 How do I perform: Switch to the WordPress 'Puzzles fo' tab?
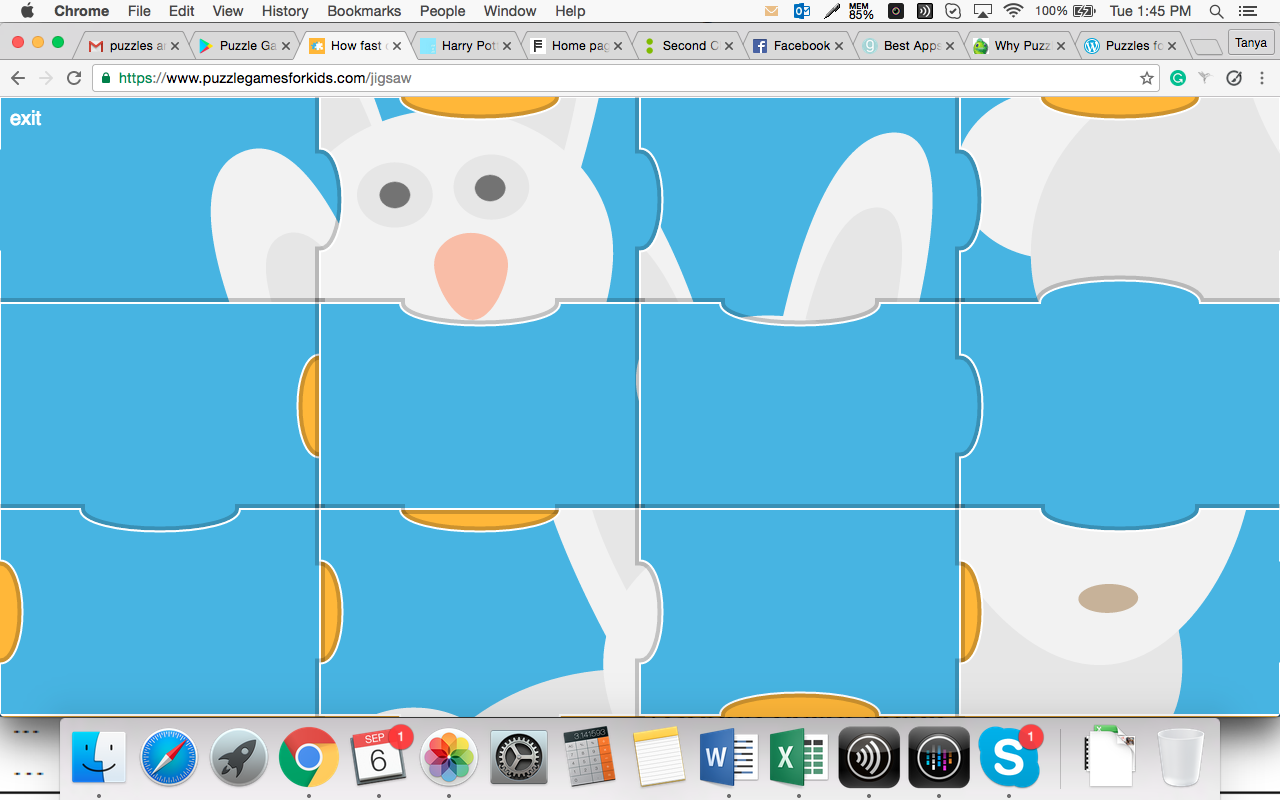pyautogui.click(x=1130, y=46)
